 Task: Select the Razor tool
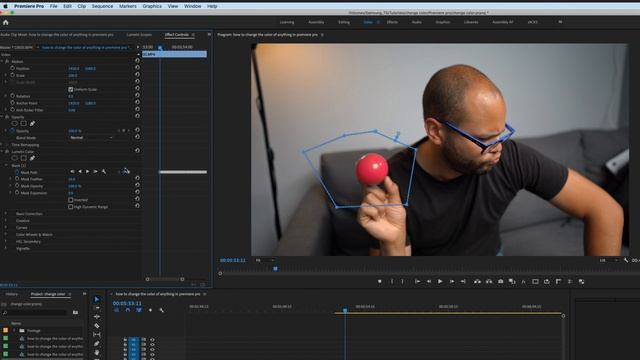[x=97, y=326]
